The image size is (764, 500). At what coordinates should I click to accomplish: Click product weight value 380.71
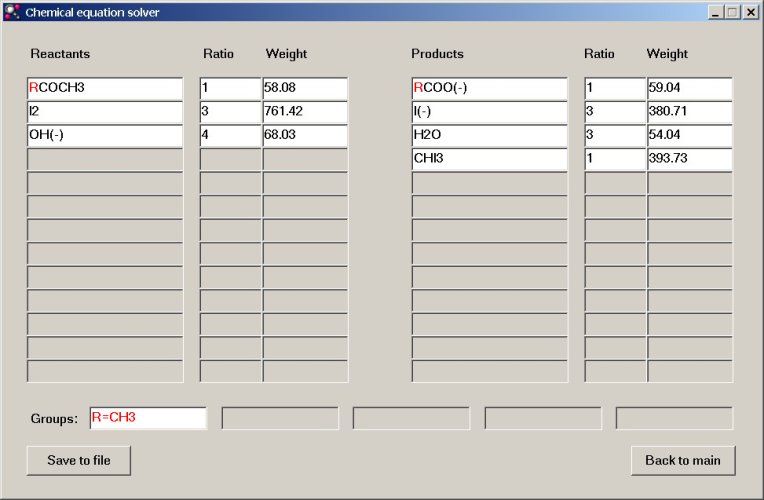[x=690, y=111]
